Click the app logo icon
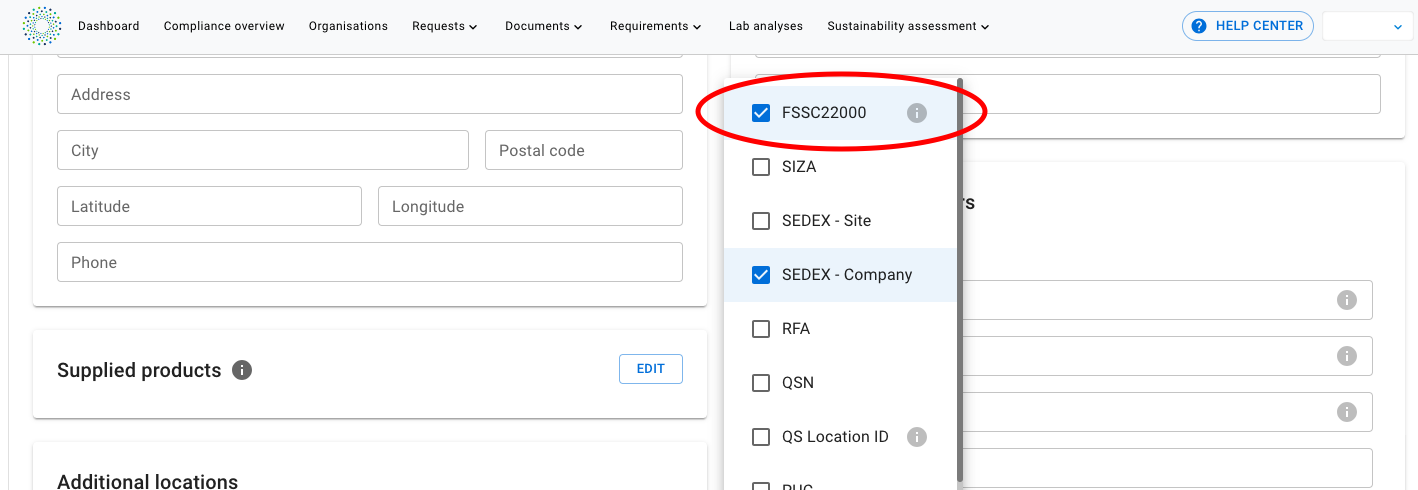 (42, 26)
